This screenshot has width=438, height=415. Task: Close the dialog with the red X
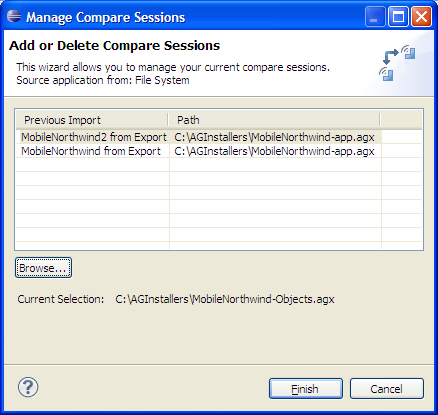tap(421, 17)
